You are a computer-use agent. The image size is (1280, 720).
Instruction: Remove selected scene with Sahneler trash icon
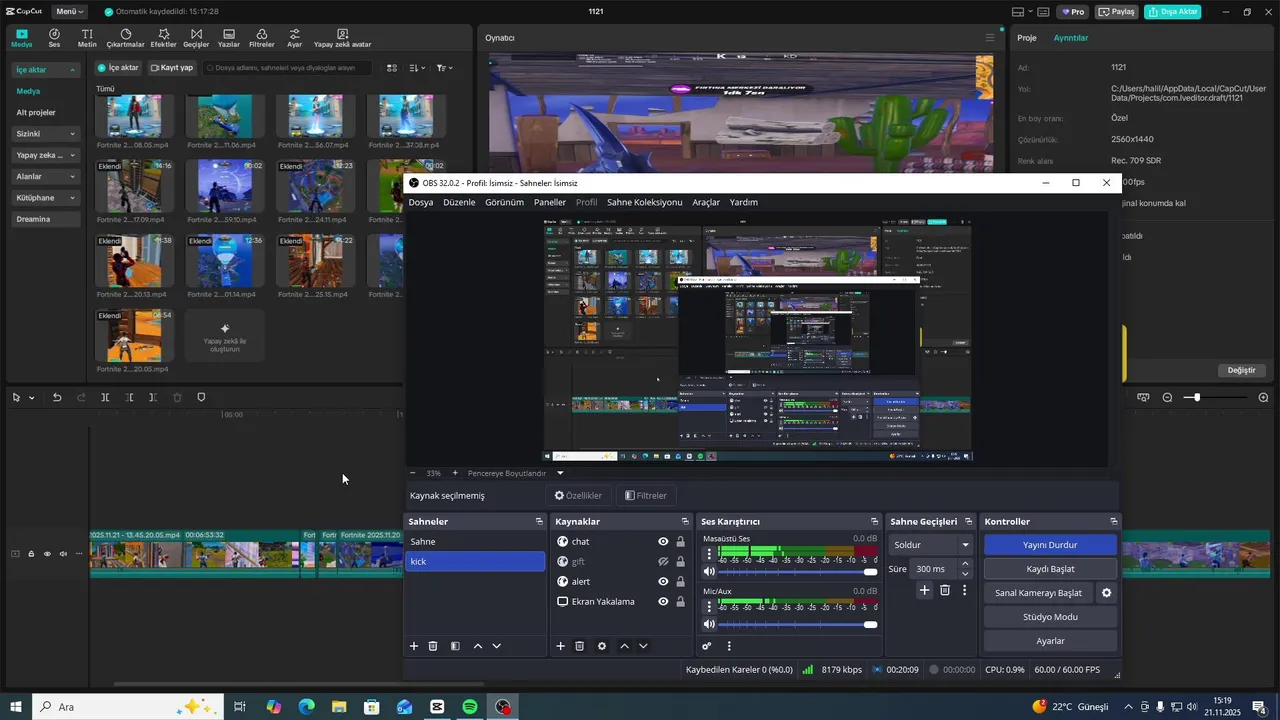coord(433,646)
